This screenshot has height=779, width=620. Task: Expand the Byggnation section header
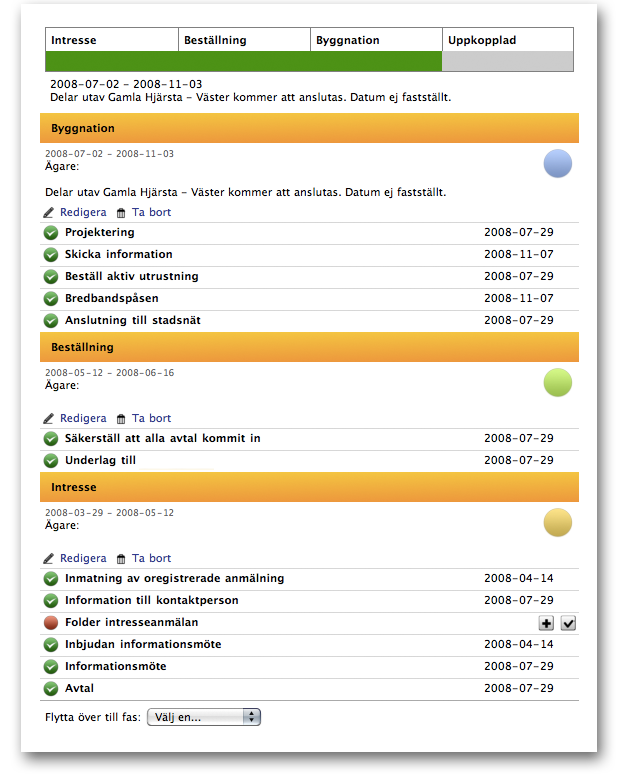[x=309, y=129]
